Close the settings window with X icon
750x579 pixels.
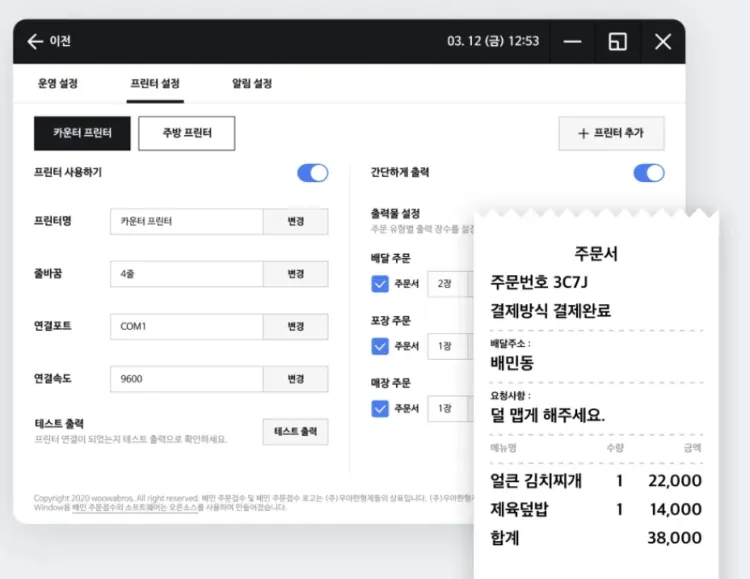click(x=662, y=41)
